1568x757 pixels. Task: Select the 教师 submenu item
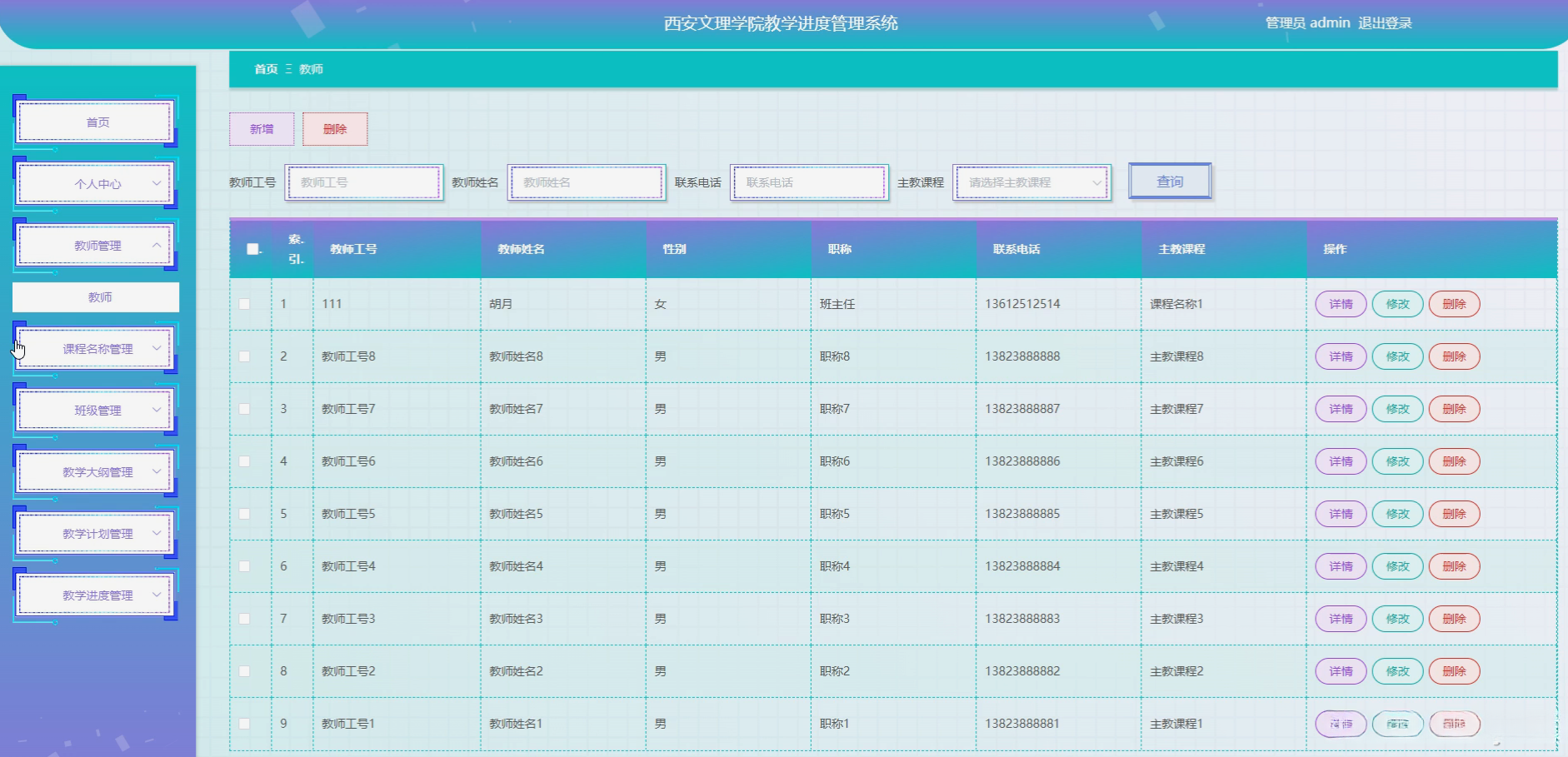point(96,297)
